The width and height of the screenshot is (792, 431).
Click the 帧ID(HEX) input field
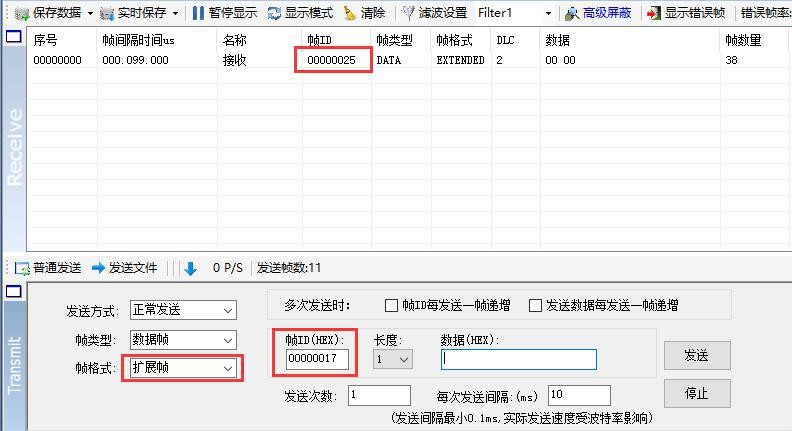317,359
